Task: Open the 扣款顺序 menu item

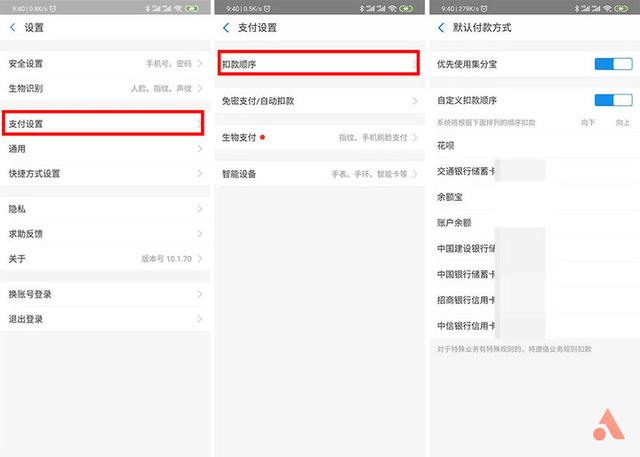Action: 318,63
